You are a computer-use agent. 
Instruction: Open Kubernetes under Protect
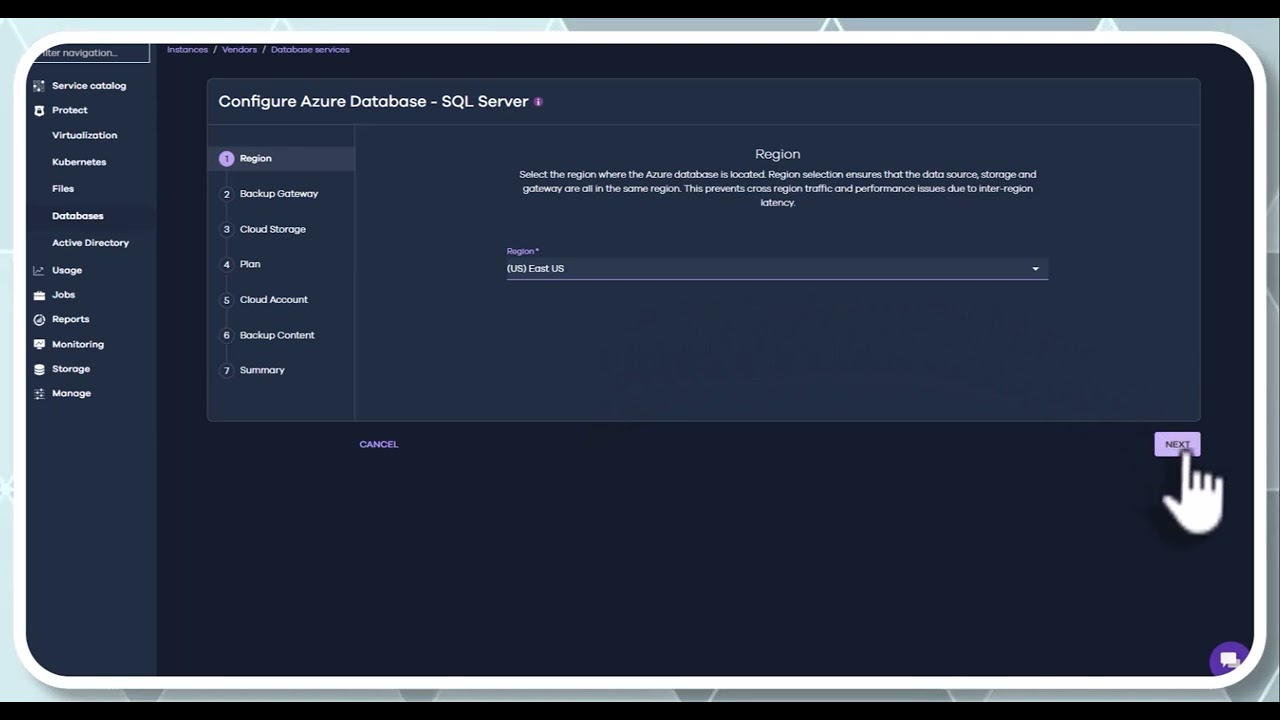[x=79, y=162]
